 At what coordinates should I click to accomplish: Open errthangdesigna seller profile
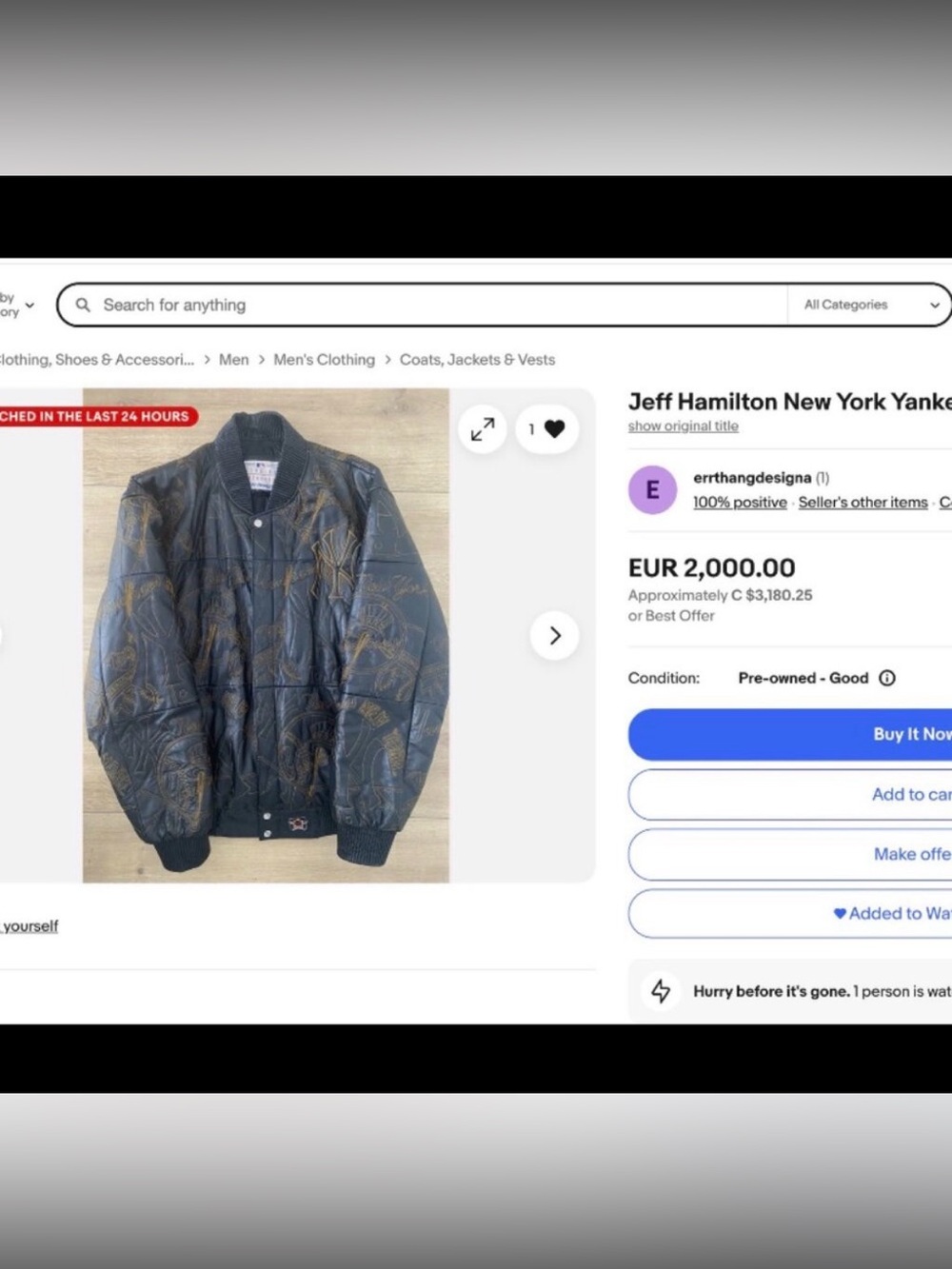(752, 478)
